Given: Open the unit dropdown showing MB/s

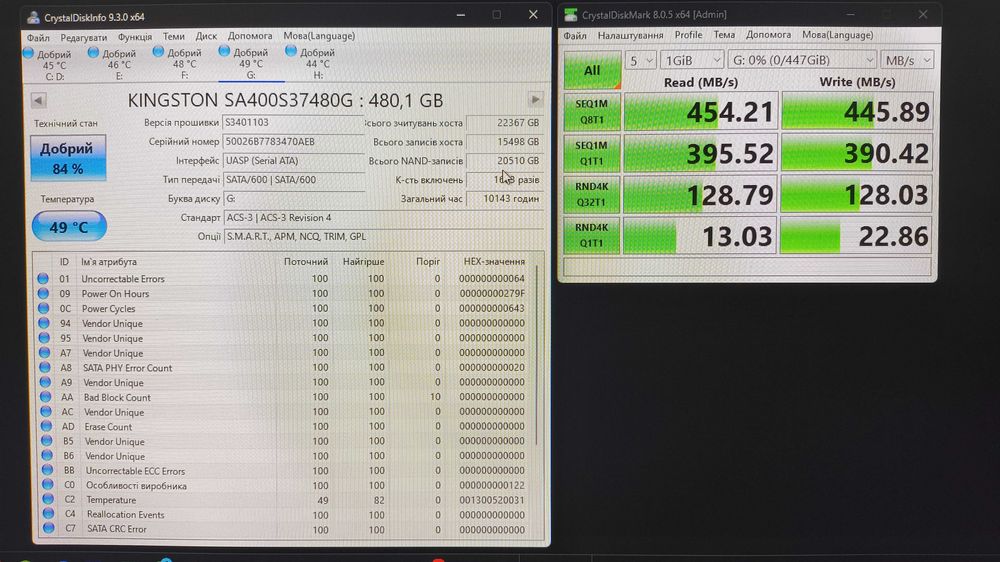Looking at the screenshot, I should point(907,60).
